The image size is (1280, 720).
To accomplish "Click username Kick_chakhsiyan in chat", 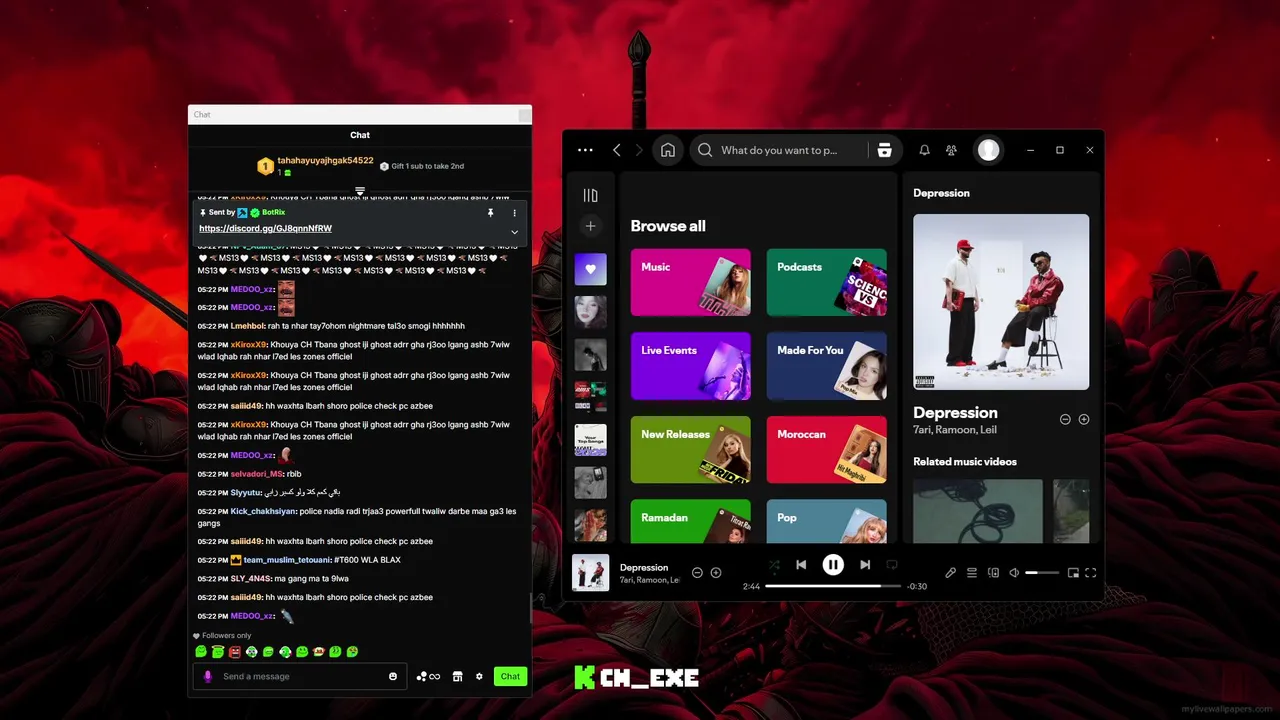I will tap(263, 511).
